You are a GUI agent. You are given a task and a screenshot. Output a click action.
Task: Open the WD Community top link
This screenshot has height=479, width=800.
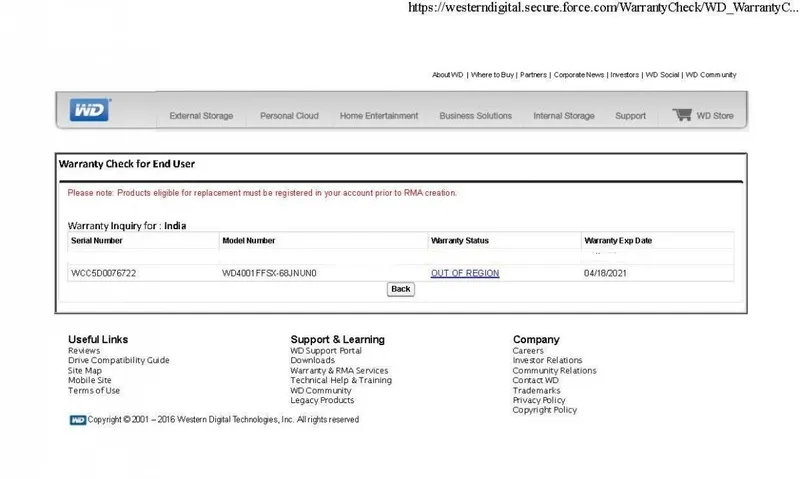(711, 75)
